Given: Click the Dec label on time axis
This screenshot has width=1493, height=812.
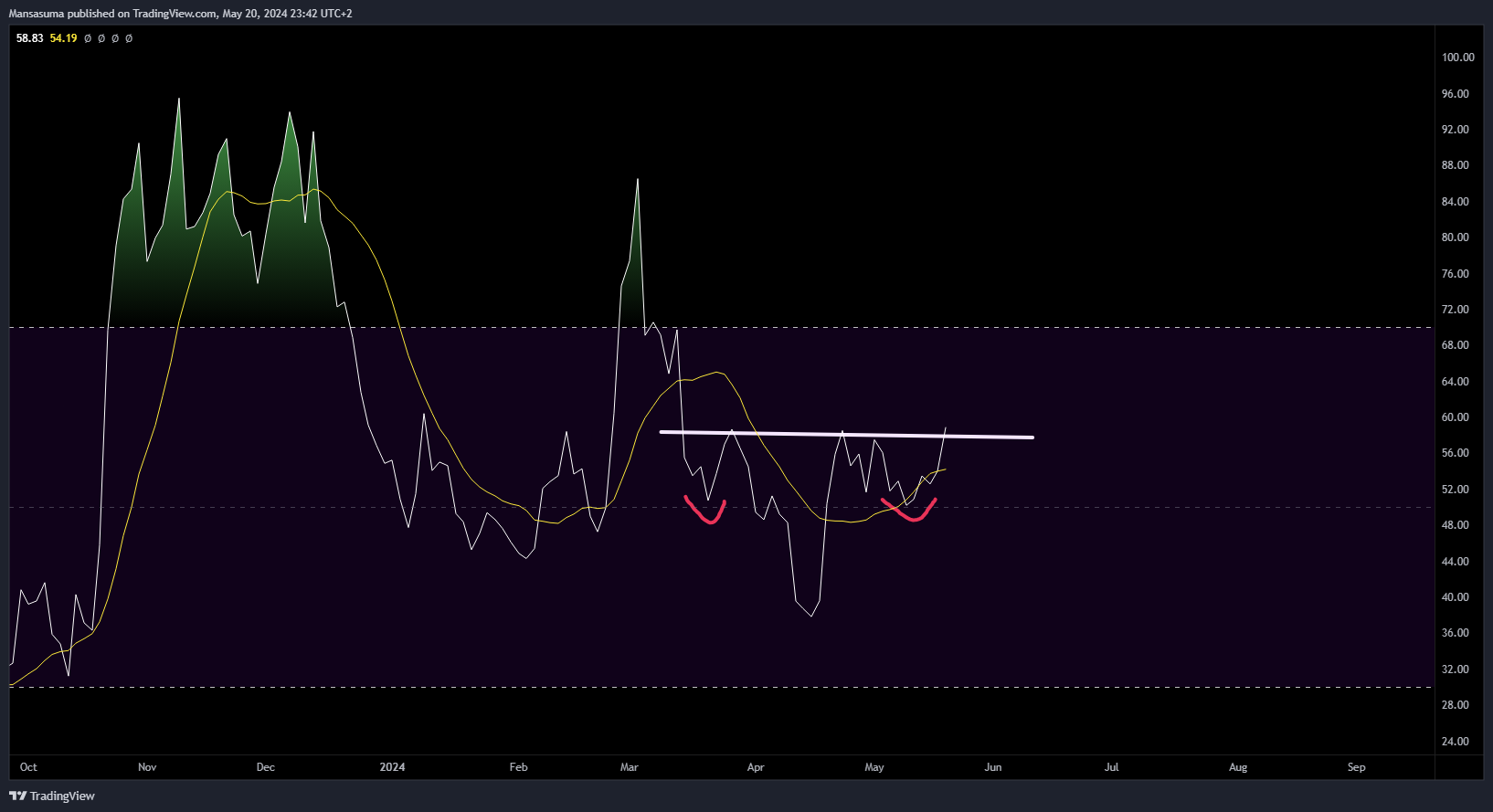Looking at the screenshot, I should coord(266,767).
